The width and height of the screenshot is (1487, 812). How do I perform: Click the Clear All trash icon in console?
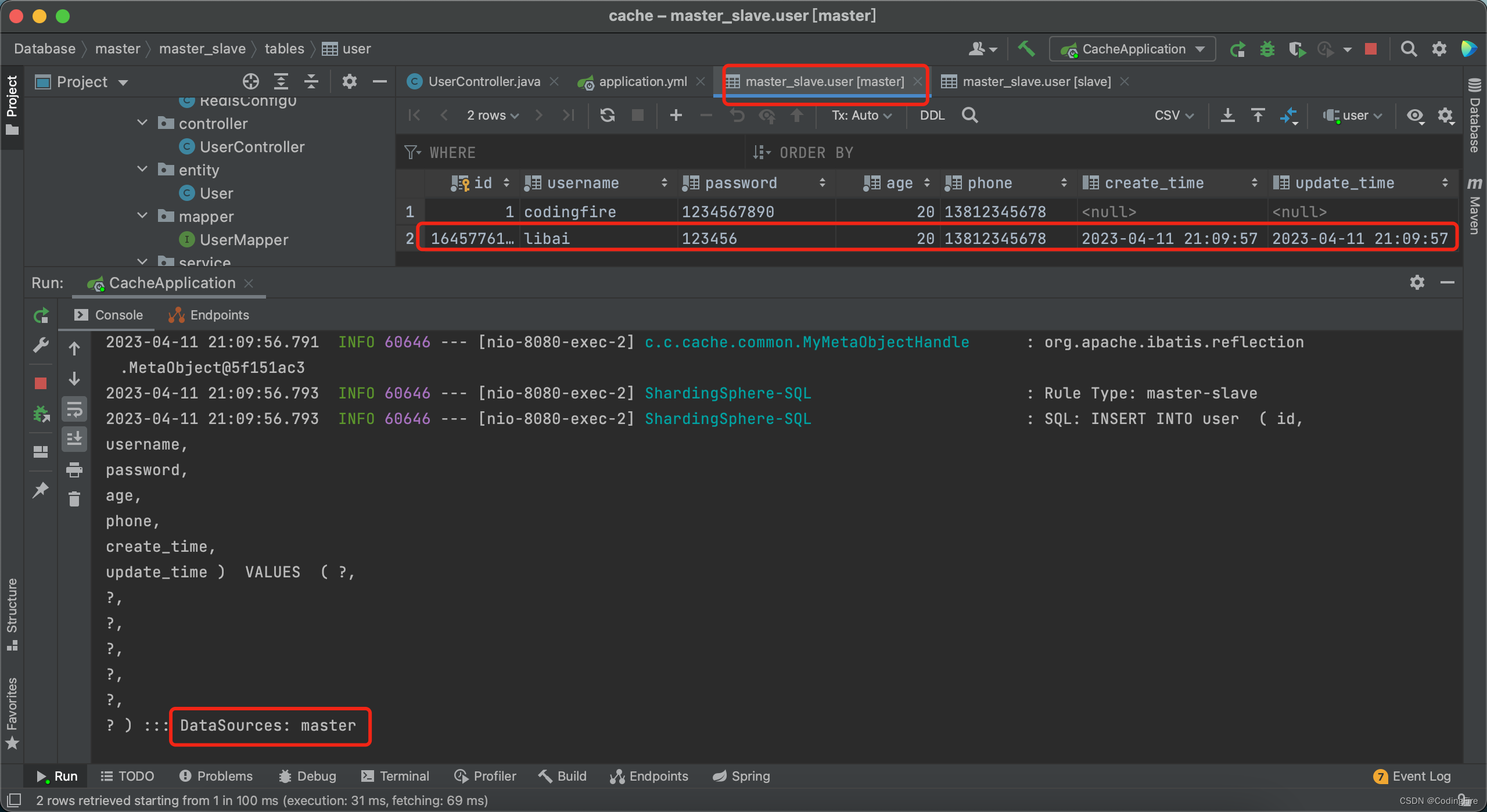(74, 499)
